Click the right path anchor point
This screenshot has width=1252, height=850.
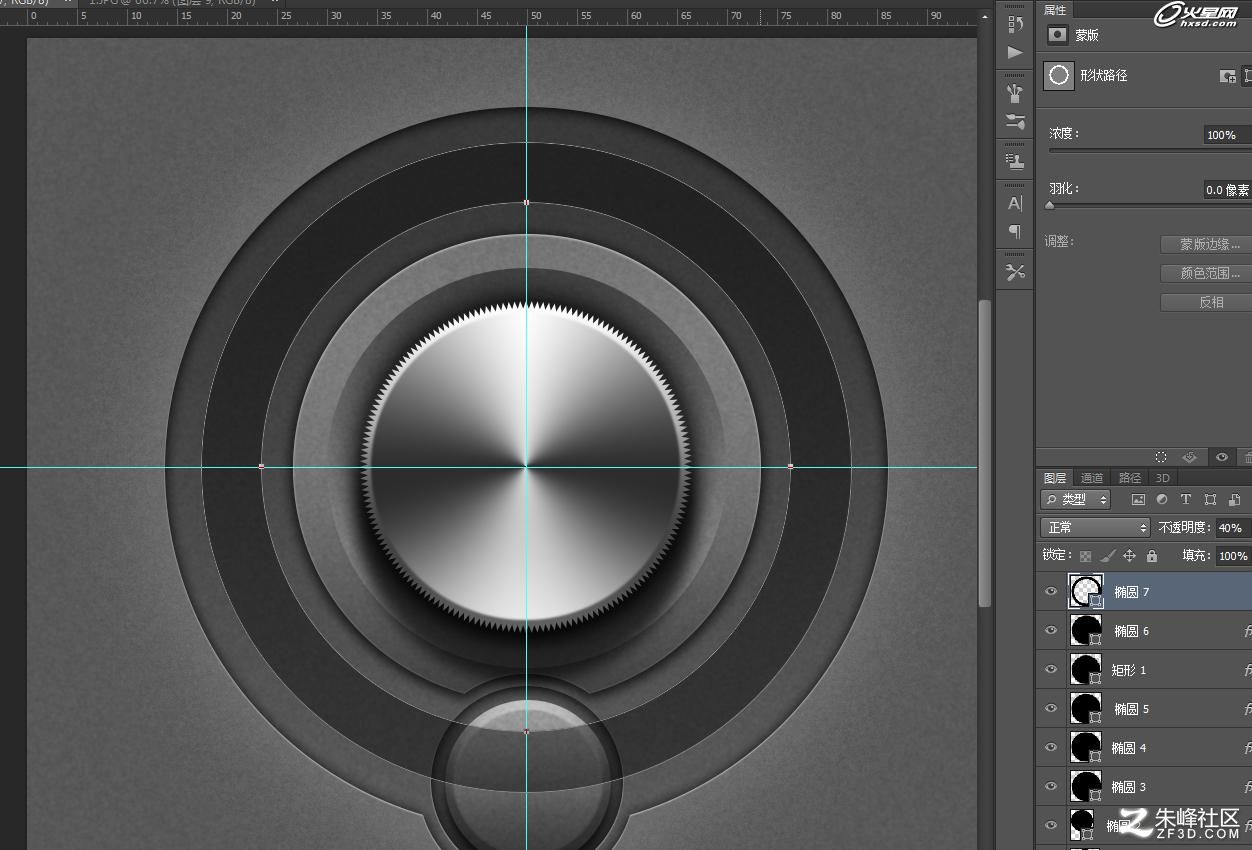791,467
